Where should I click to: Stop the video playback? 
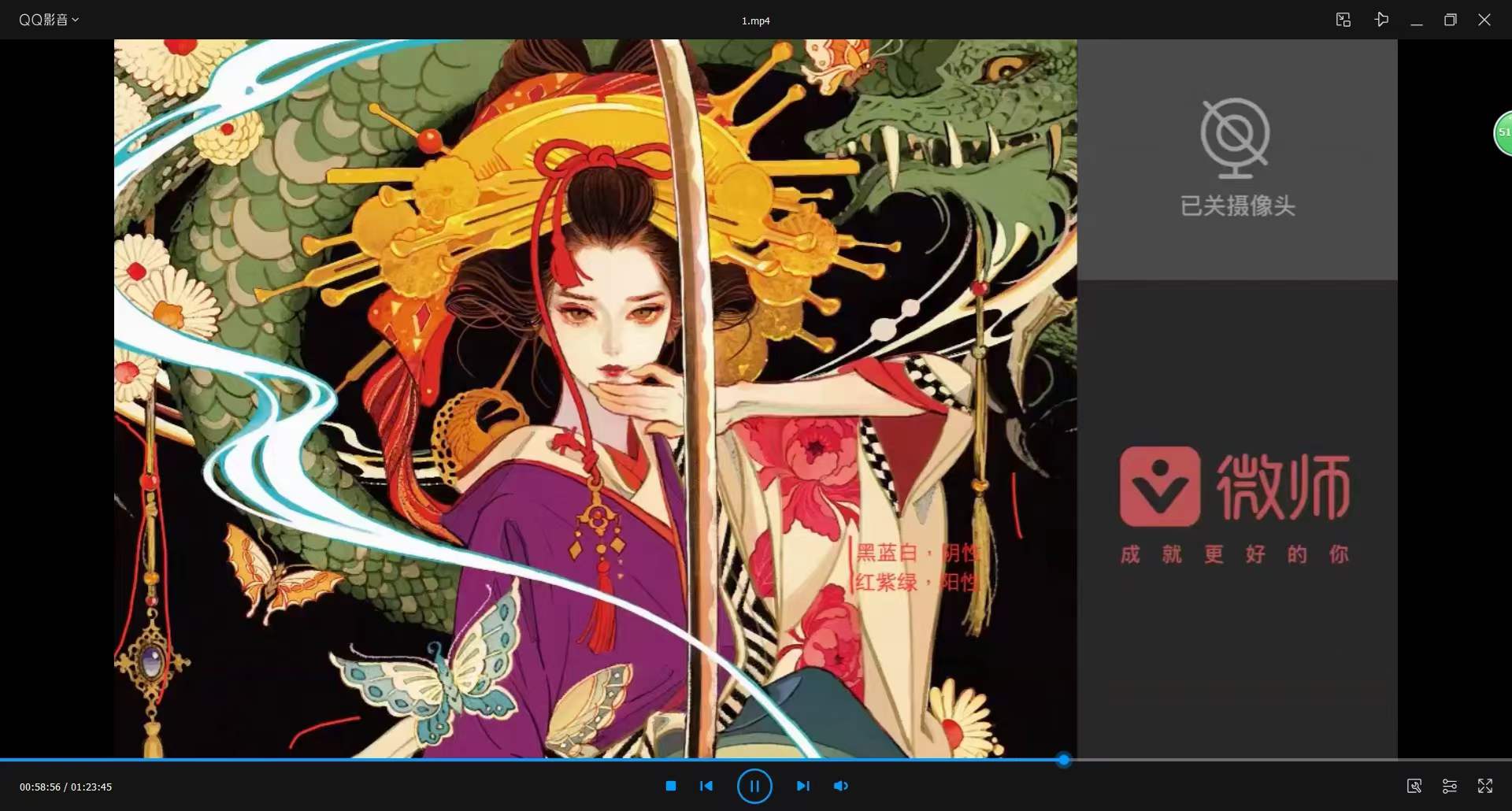pos(671,786)
